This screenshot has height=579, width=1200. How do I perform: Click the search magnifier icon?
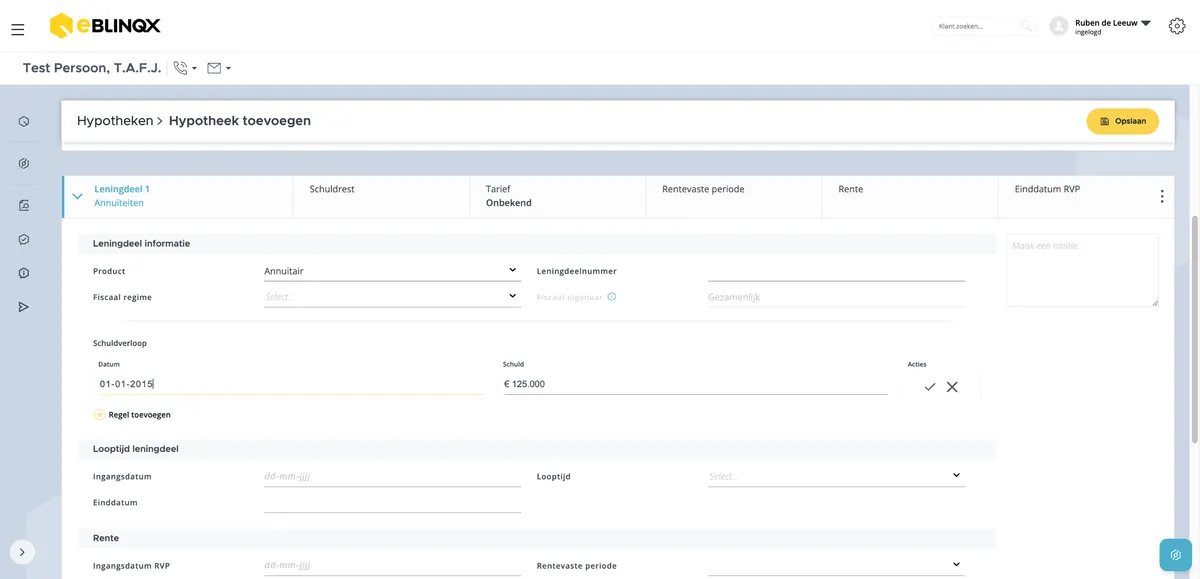[x=1026, y=26]
